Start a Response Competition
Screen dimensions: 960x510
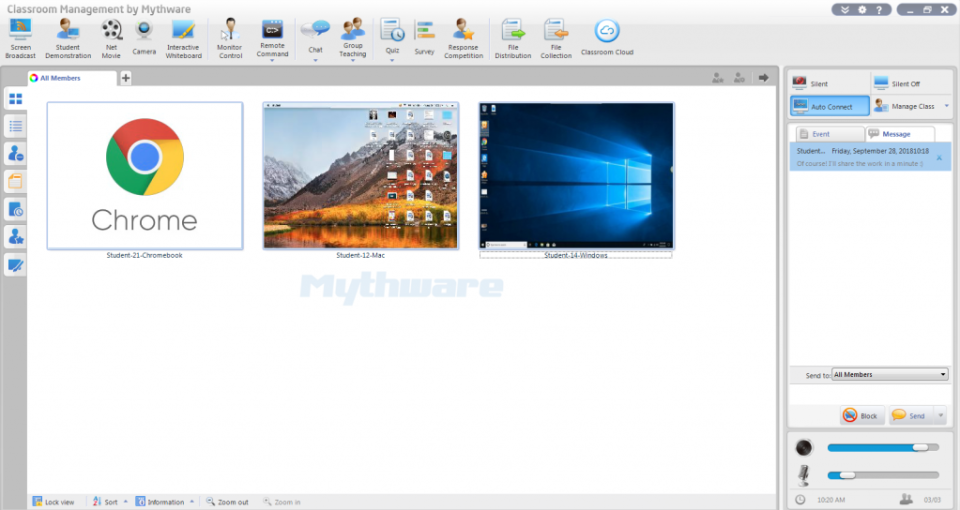point(463,38)
